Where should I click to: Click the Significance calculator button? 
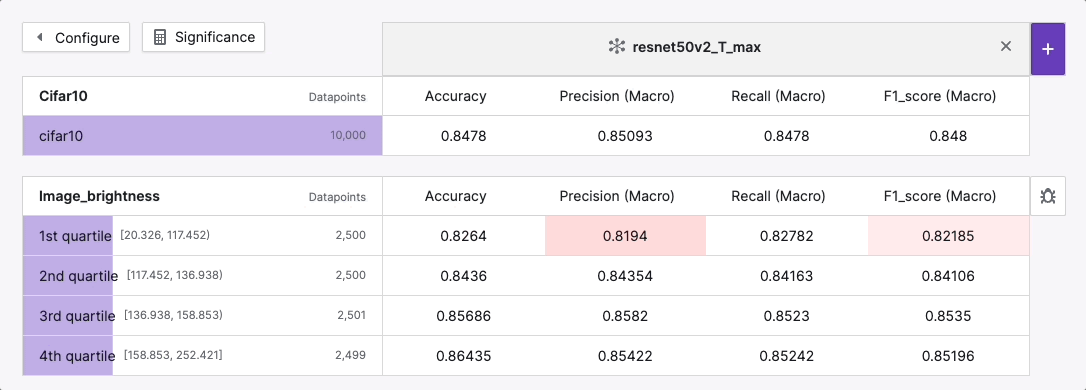(x=204, y=37)
